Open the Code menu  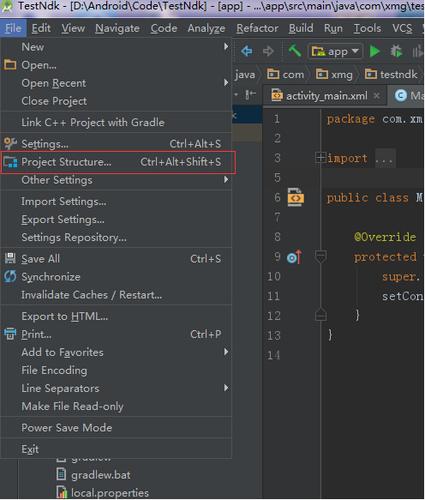pyautogui.click(x=164, y=28)
